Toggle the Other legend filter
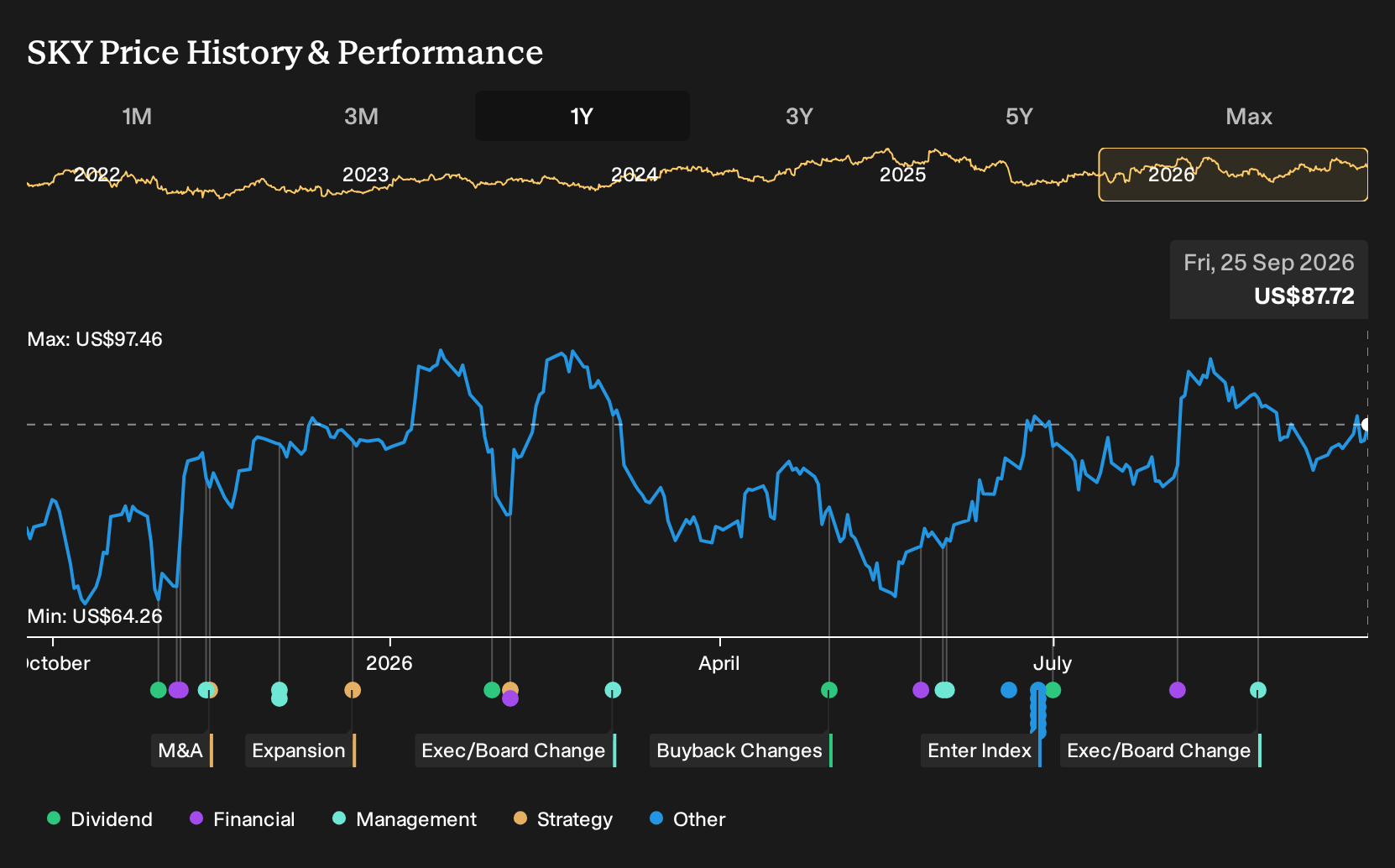Screen dimensions: 1395x868 pos(687,819)
